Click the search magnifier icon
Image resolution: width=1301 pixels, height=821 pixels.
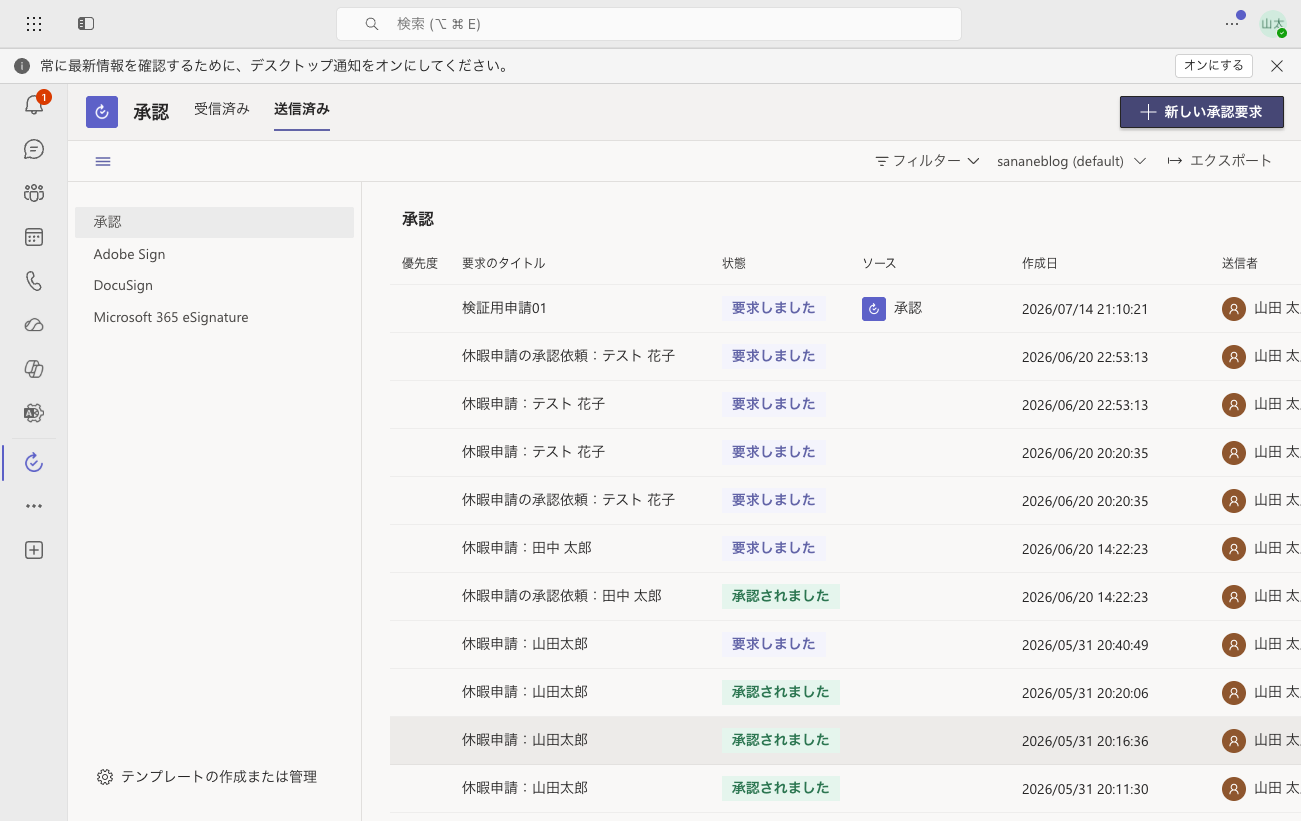tap(372, 24)
